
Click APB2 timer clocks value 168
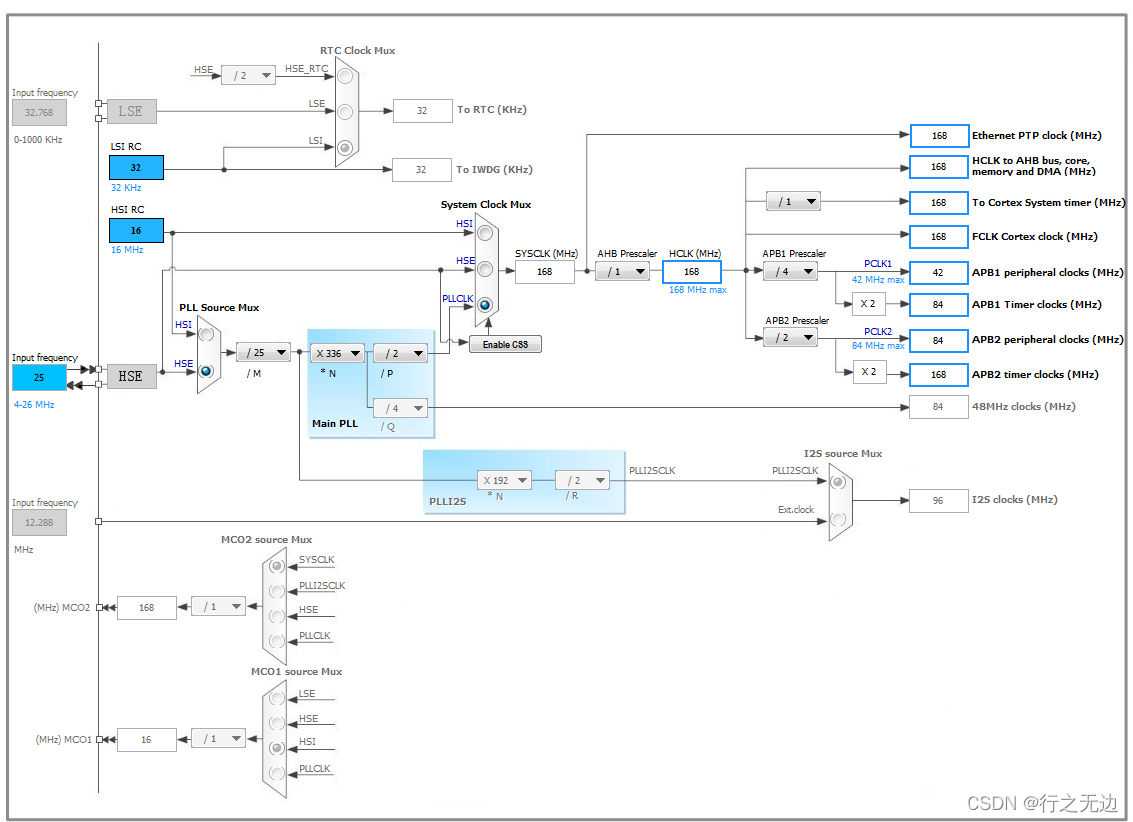[939, 375]
